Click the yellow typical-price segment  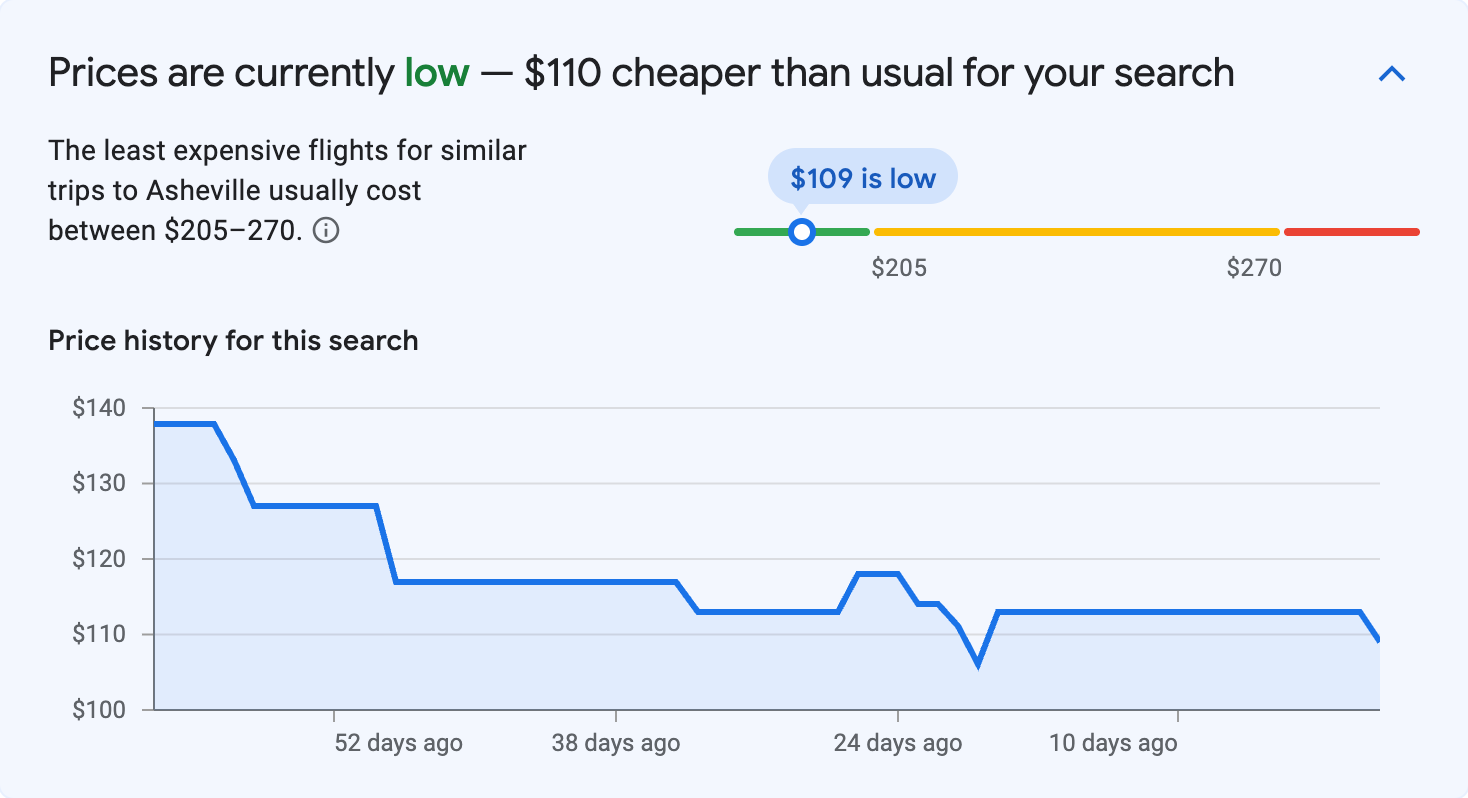coord(1075,231)
